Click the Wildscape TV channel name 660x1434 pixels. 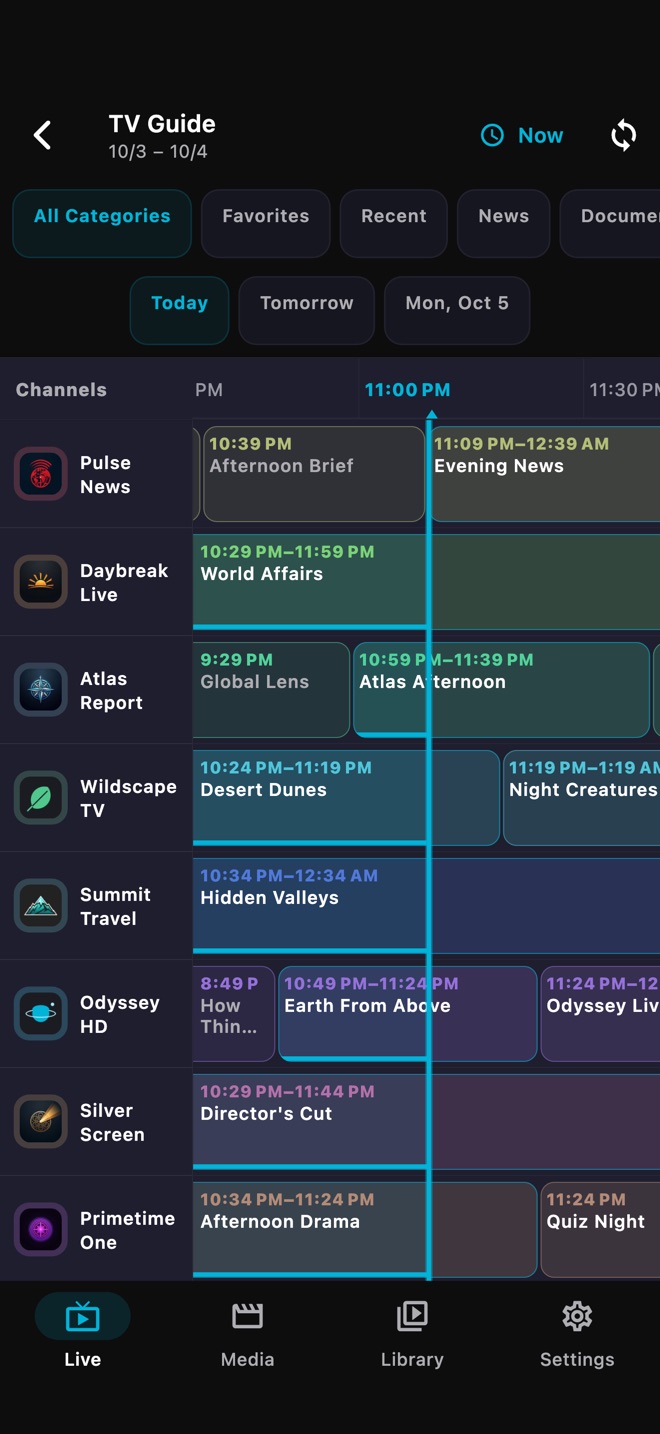128,799
